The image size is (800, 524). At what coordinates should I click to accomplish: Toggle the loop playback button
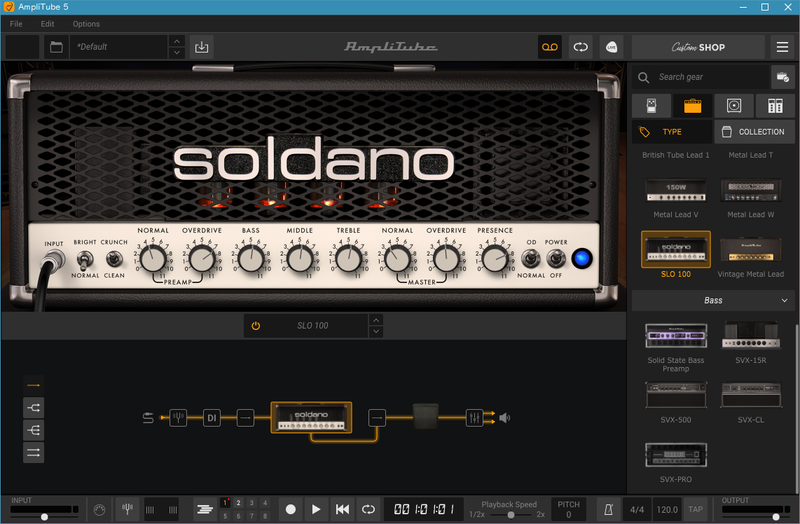point(368,509)
